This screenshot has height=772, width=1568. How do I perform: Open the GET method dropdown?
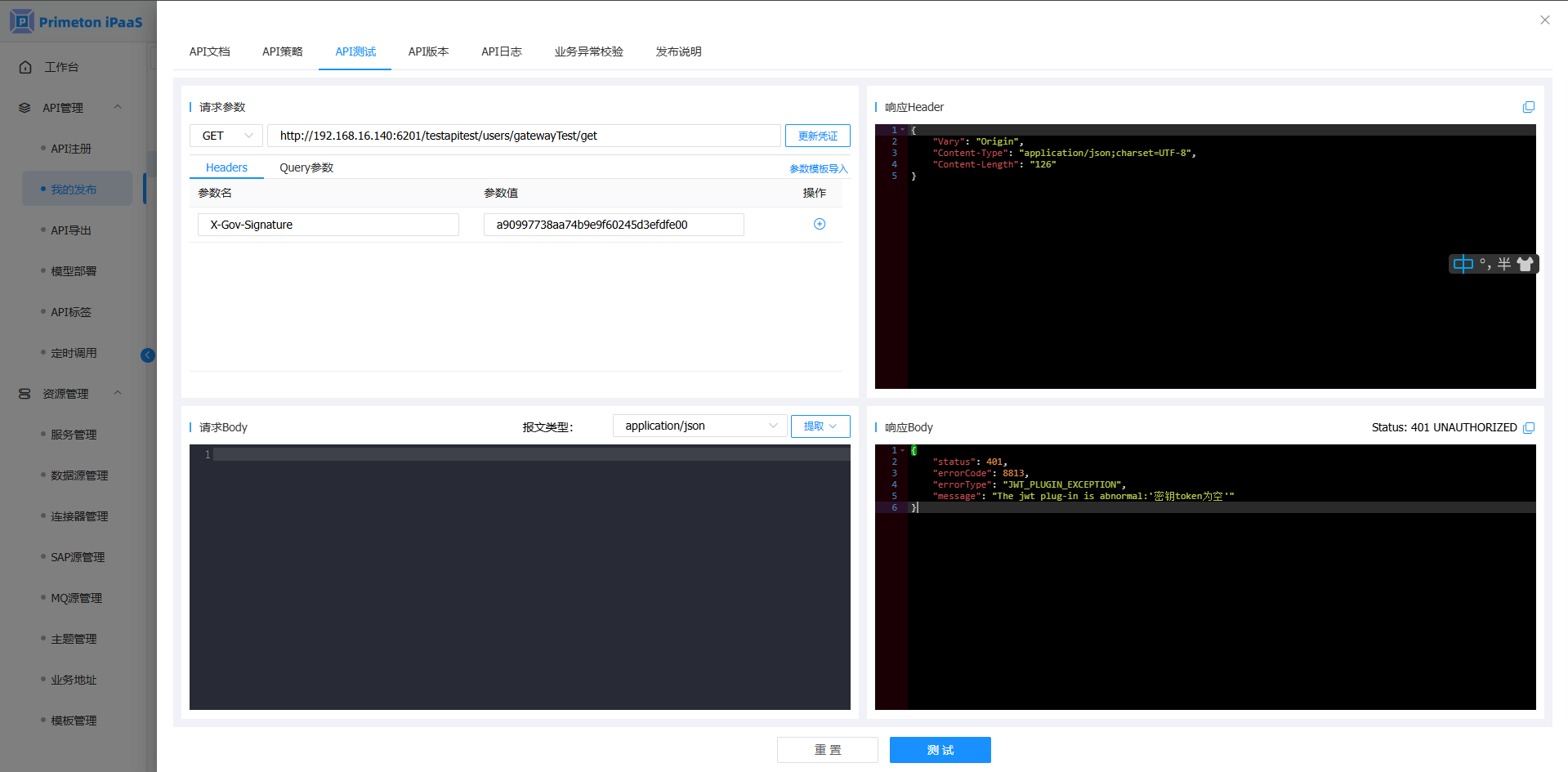point(226,136)
